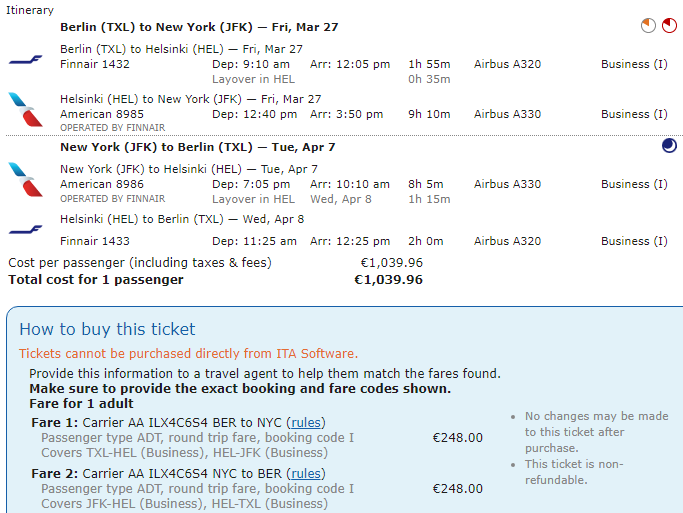Click the Finnair 1432 flight number text
The width and height of the screenshot is (683, 513).
tap(95, 64)
